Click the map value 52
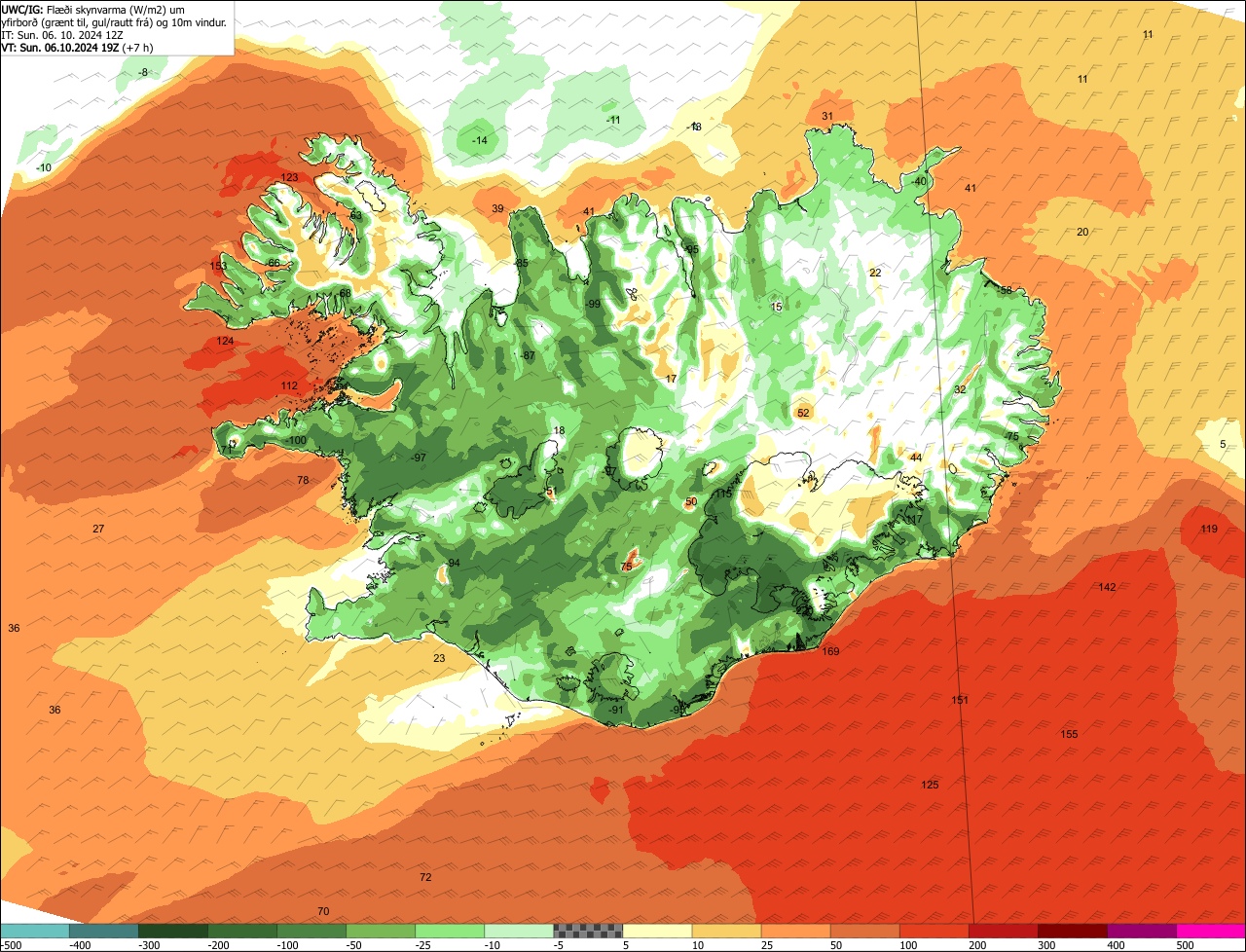Image resolution: width=1246 pixels, height=952 pixels. click(x=803, y=413)
